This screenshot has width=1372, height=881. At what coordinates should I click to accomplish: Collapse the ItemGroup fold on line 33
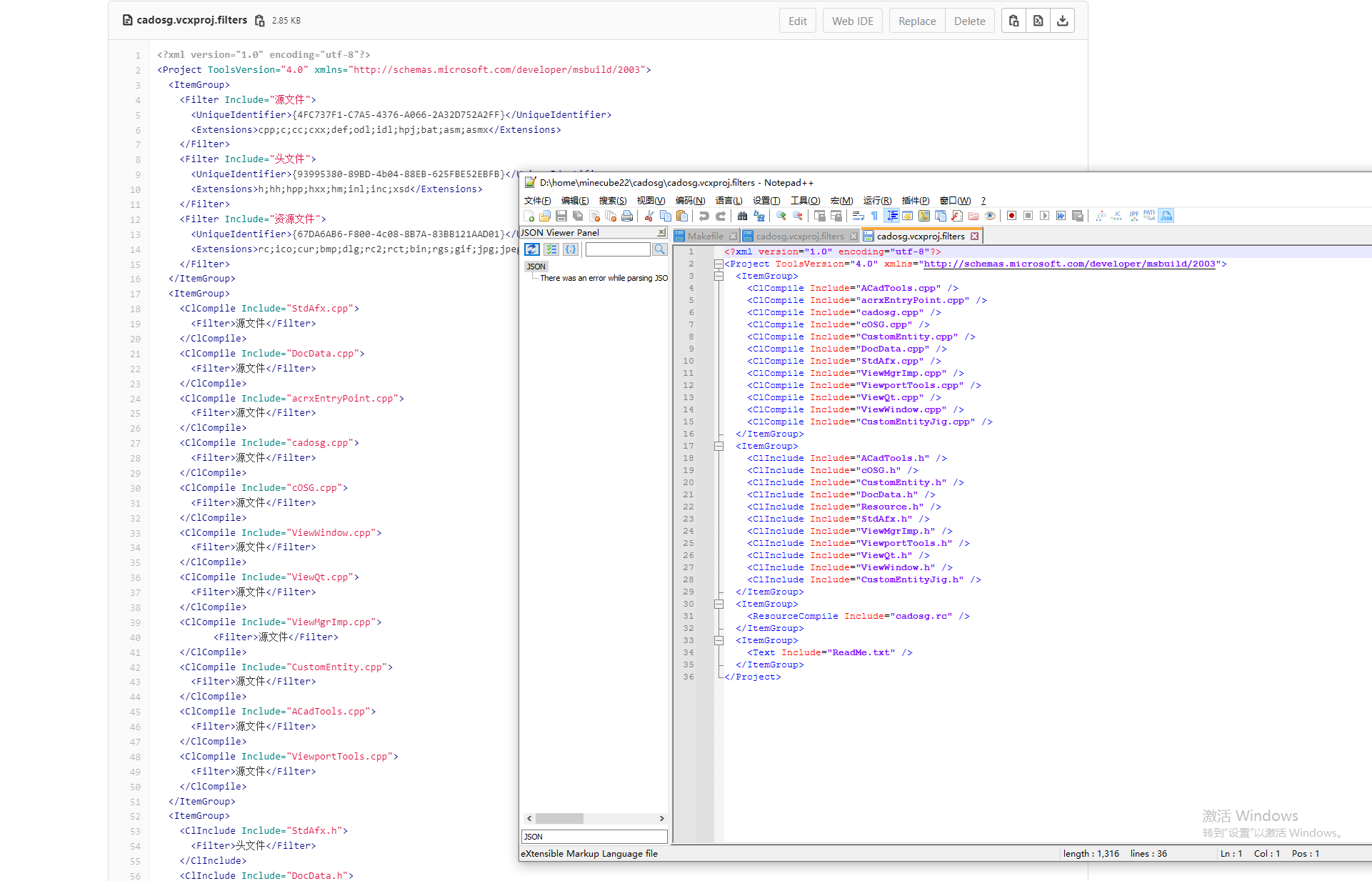click(719, 641)
